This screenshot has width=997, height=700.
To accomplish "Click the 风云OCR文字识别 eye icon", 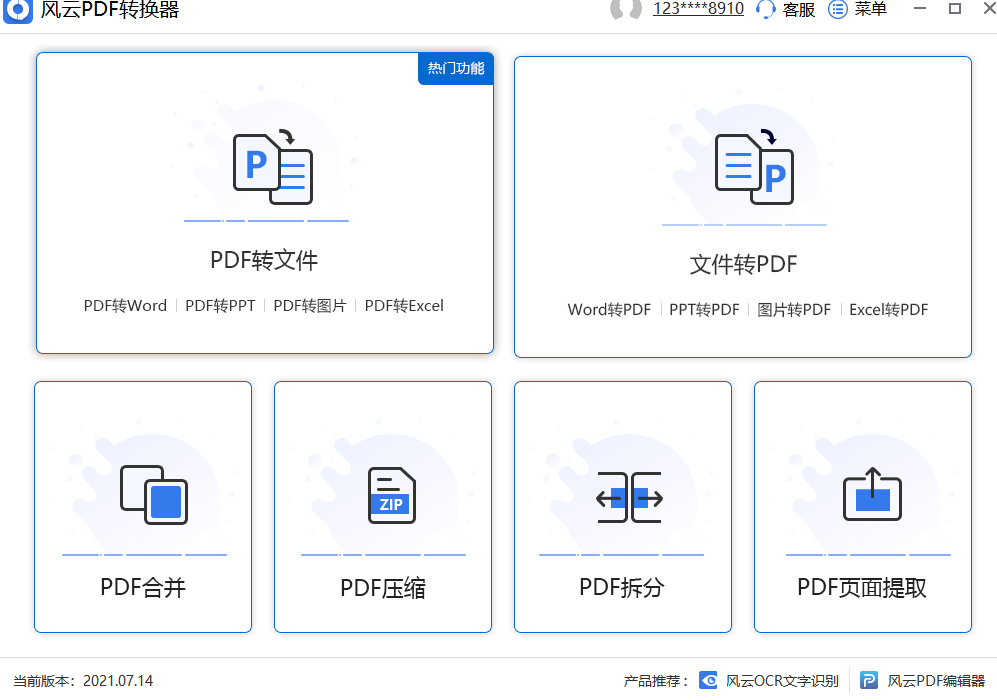I will (x=708, y=680).
